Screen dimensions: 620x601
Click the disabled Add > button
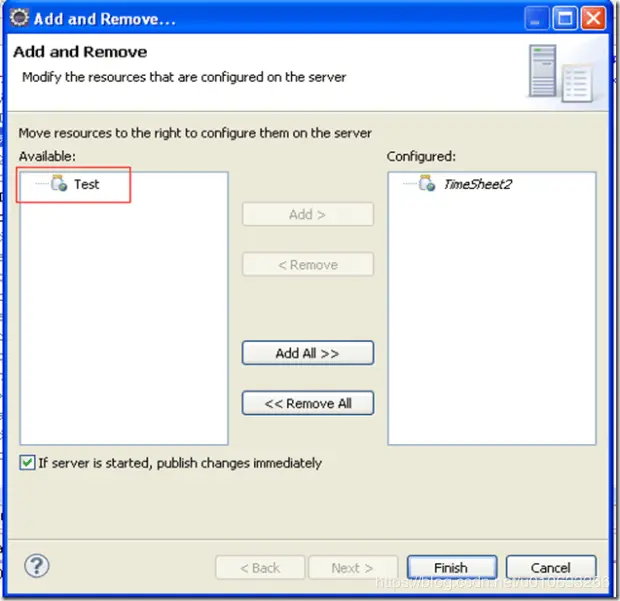click(308, 214)
